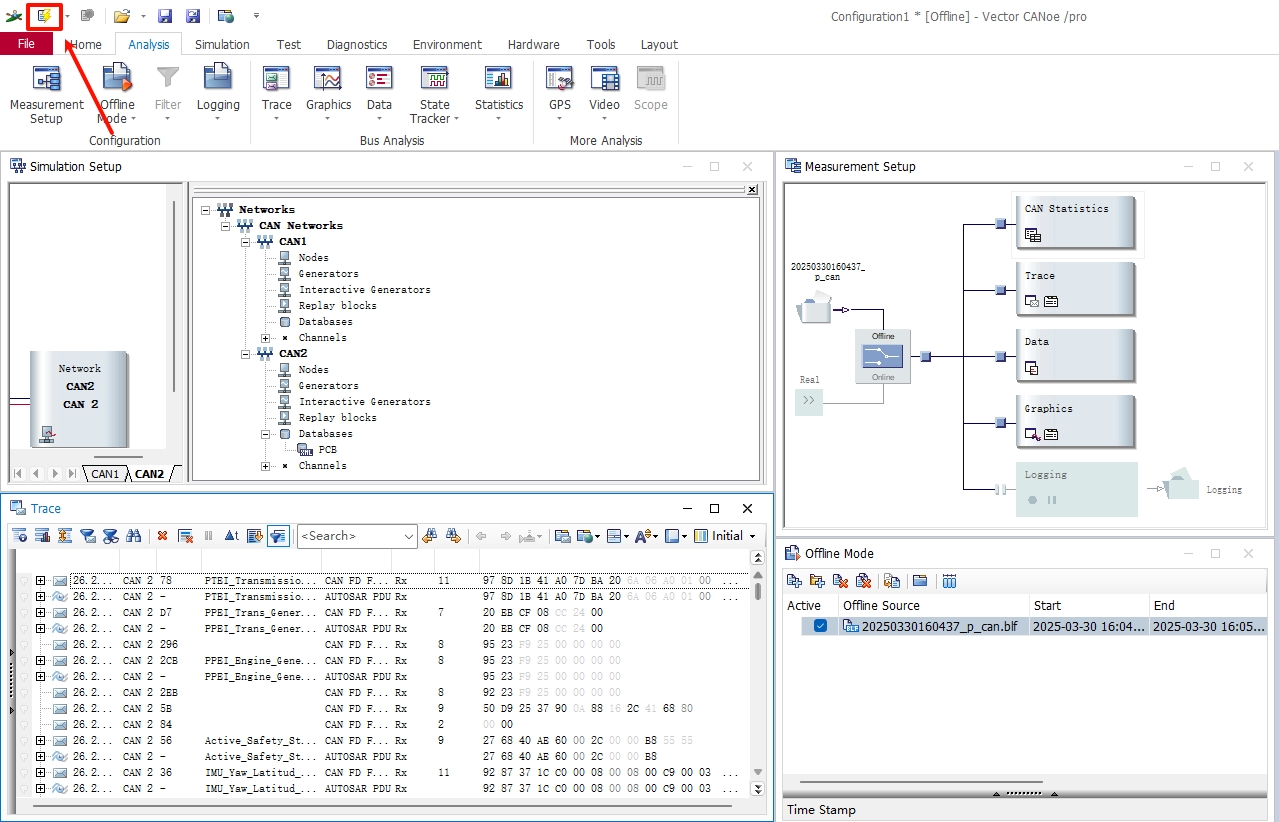
Task: Click the CAN Statistics block
Action: point(1073,221)
